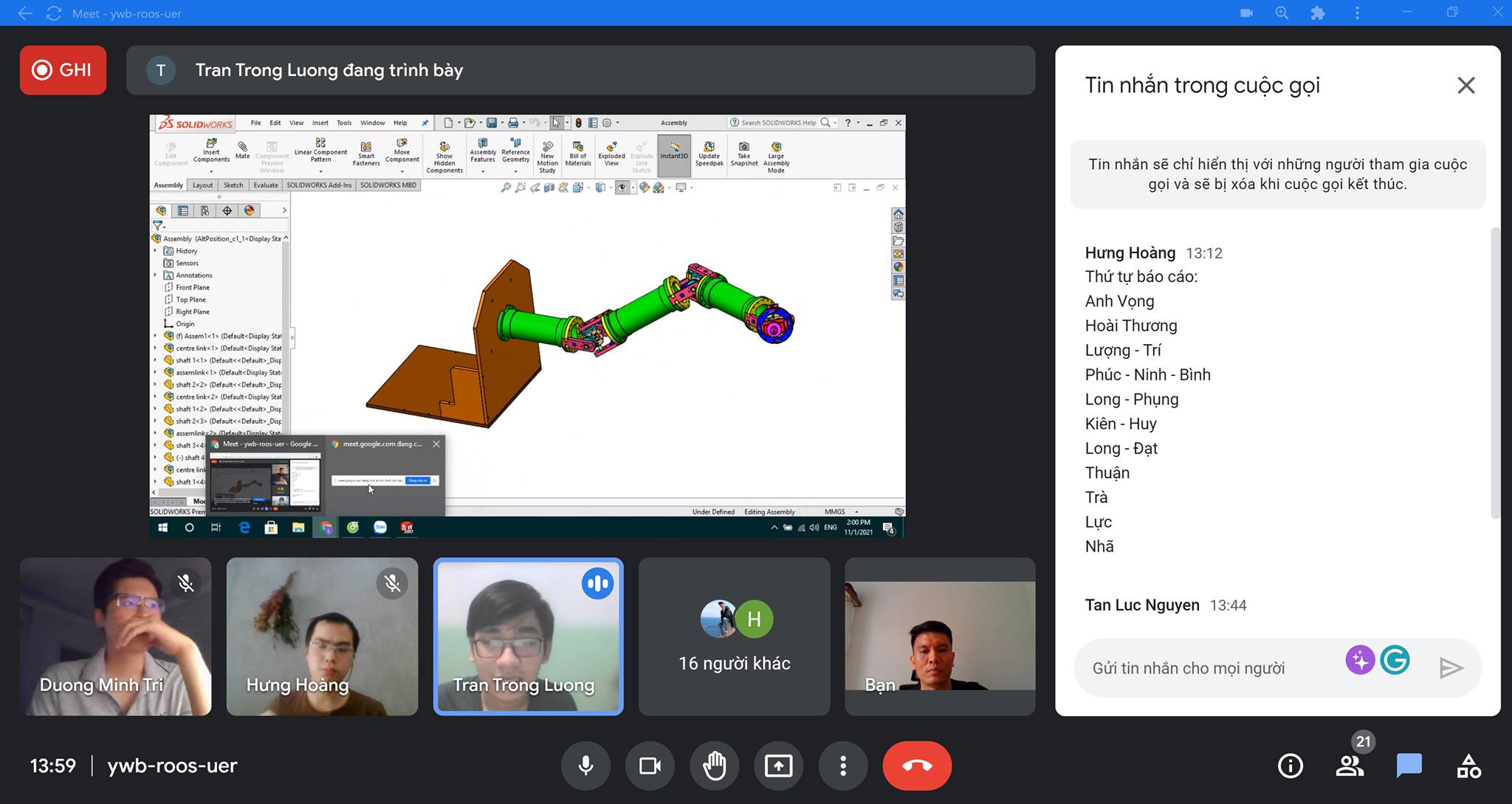The width and height of the screenshot is (1512, 804).
Task: Show the participants list icon
Action: 1350,766
